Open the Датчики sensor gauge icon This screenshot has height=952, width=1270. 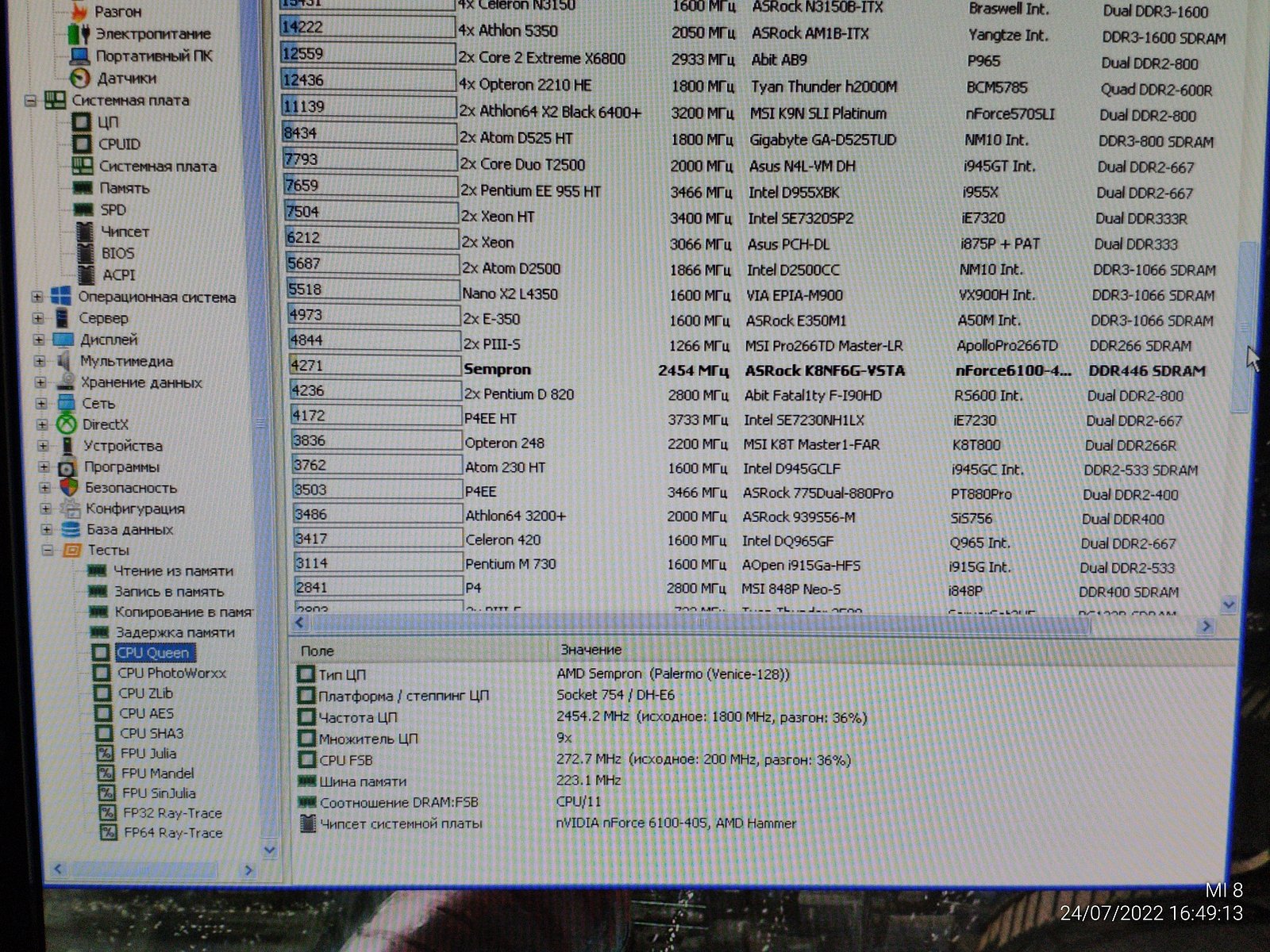click(80, 78)
